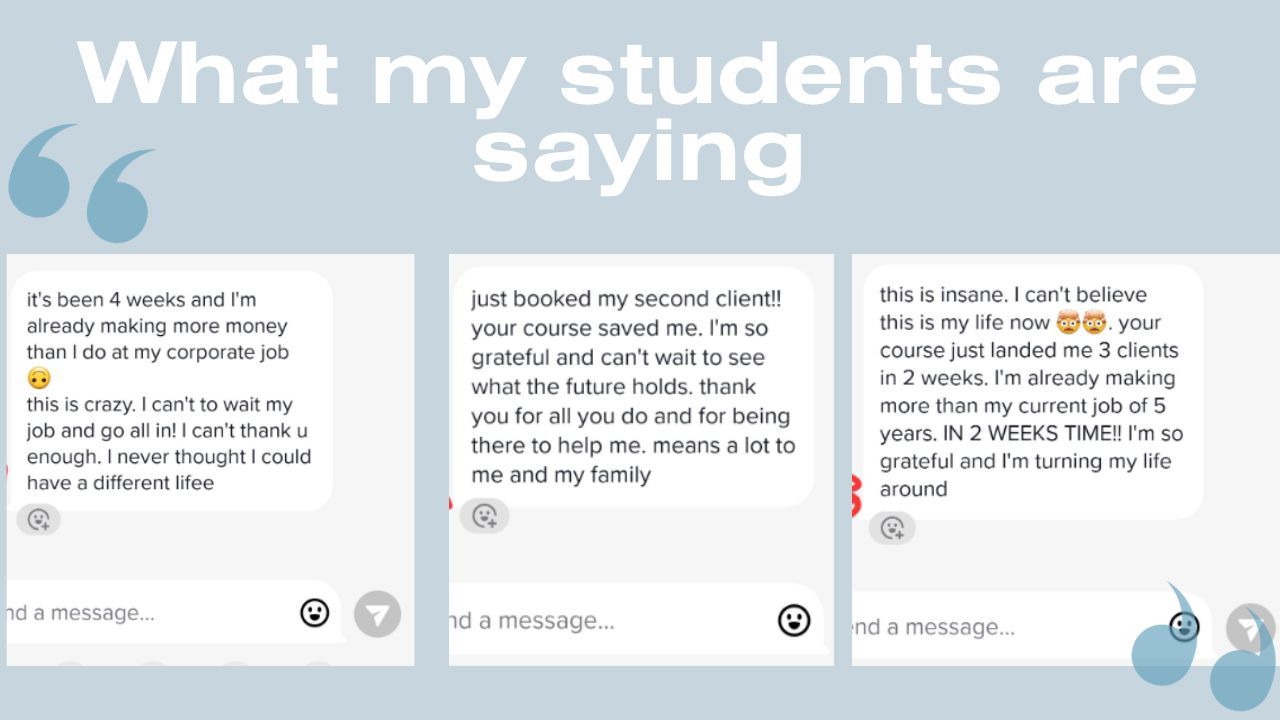This screenshot has height=720, width=1280.
Task: Open the emoji picker in the right chat
Action: point(1184,627)
